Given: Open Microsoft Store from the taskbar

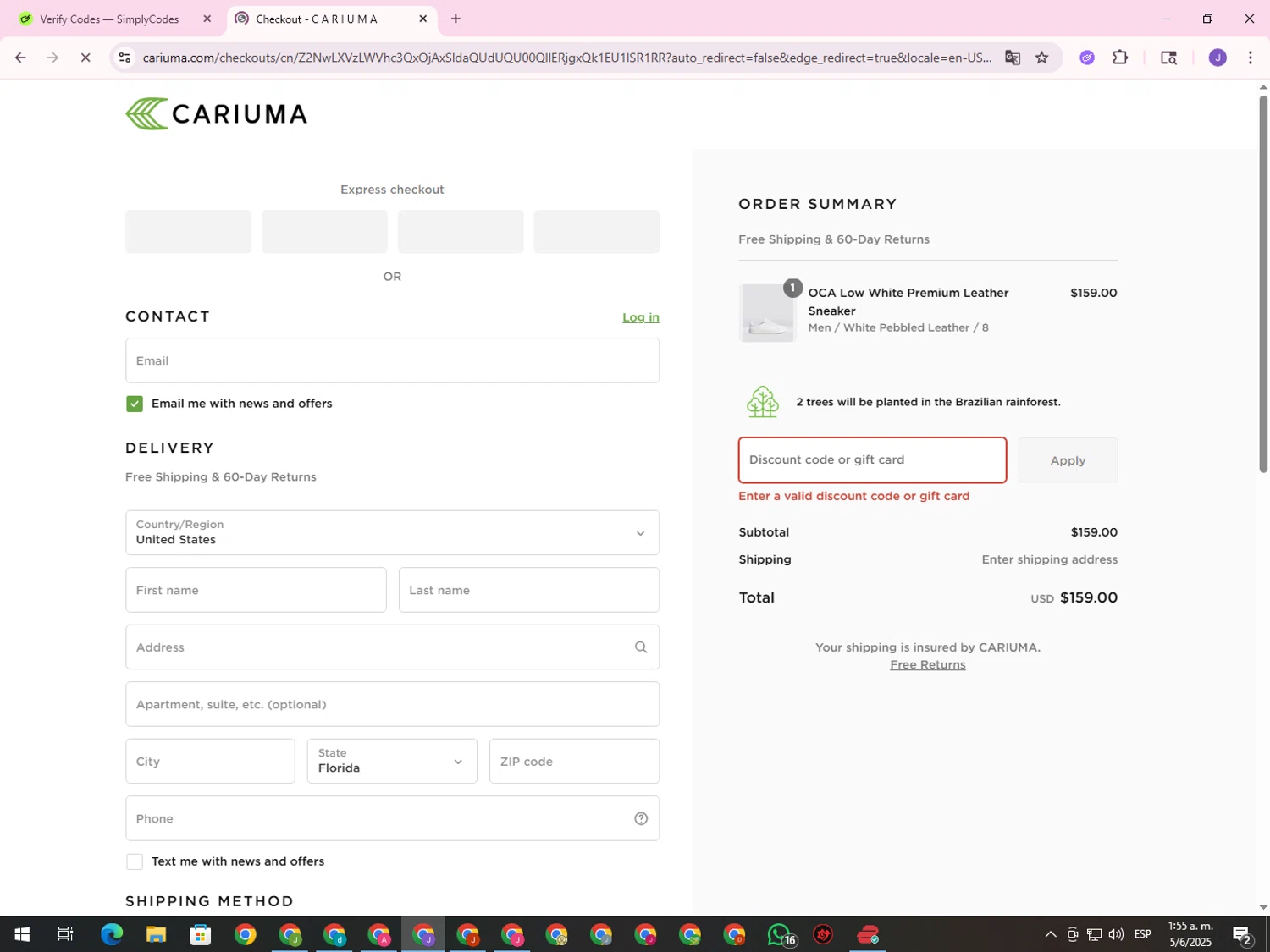Looking at the screenshot, I should tap(201, 935).
